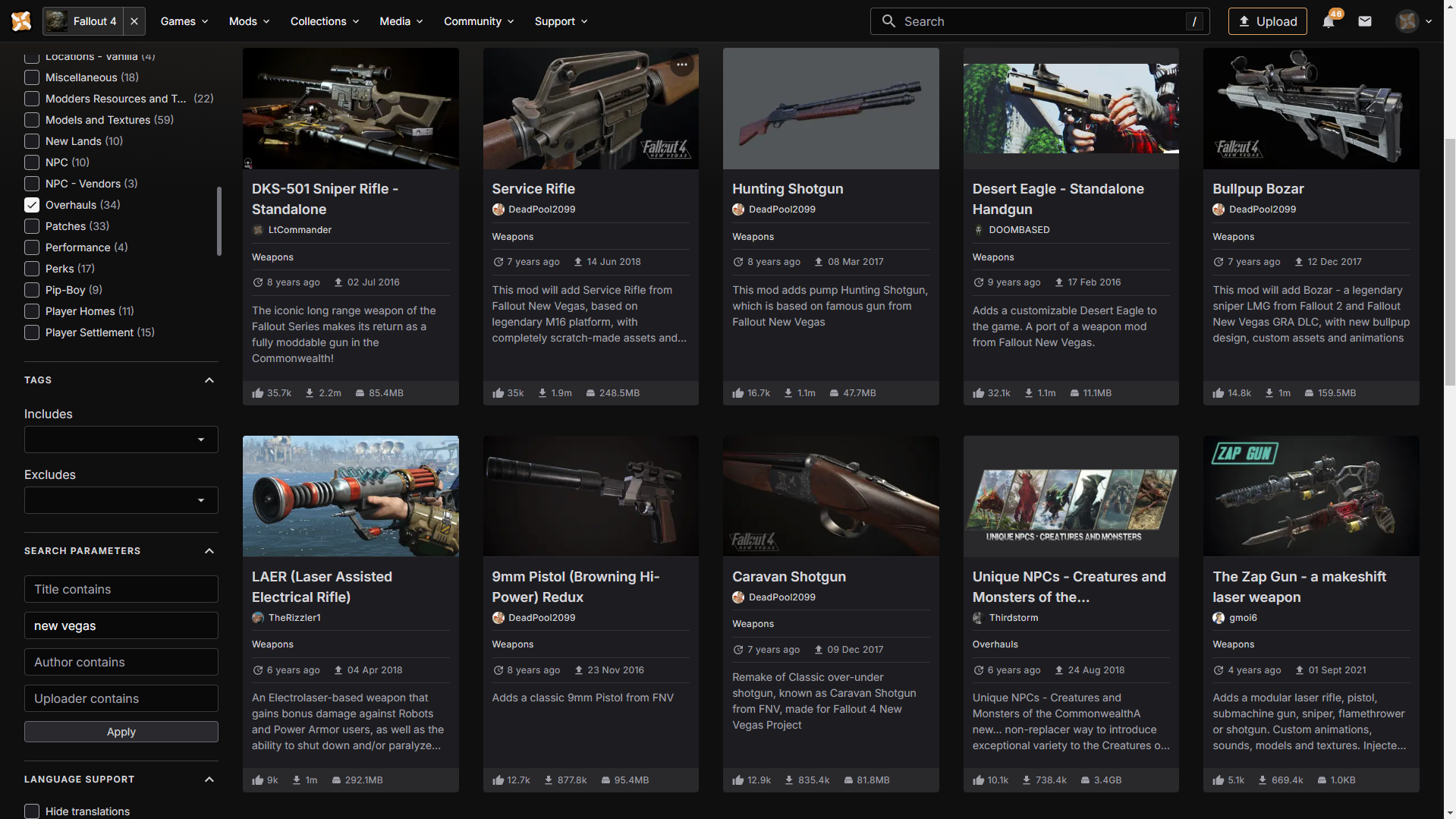Click the search magnifier icon

point(888,21)
